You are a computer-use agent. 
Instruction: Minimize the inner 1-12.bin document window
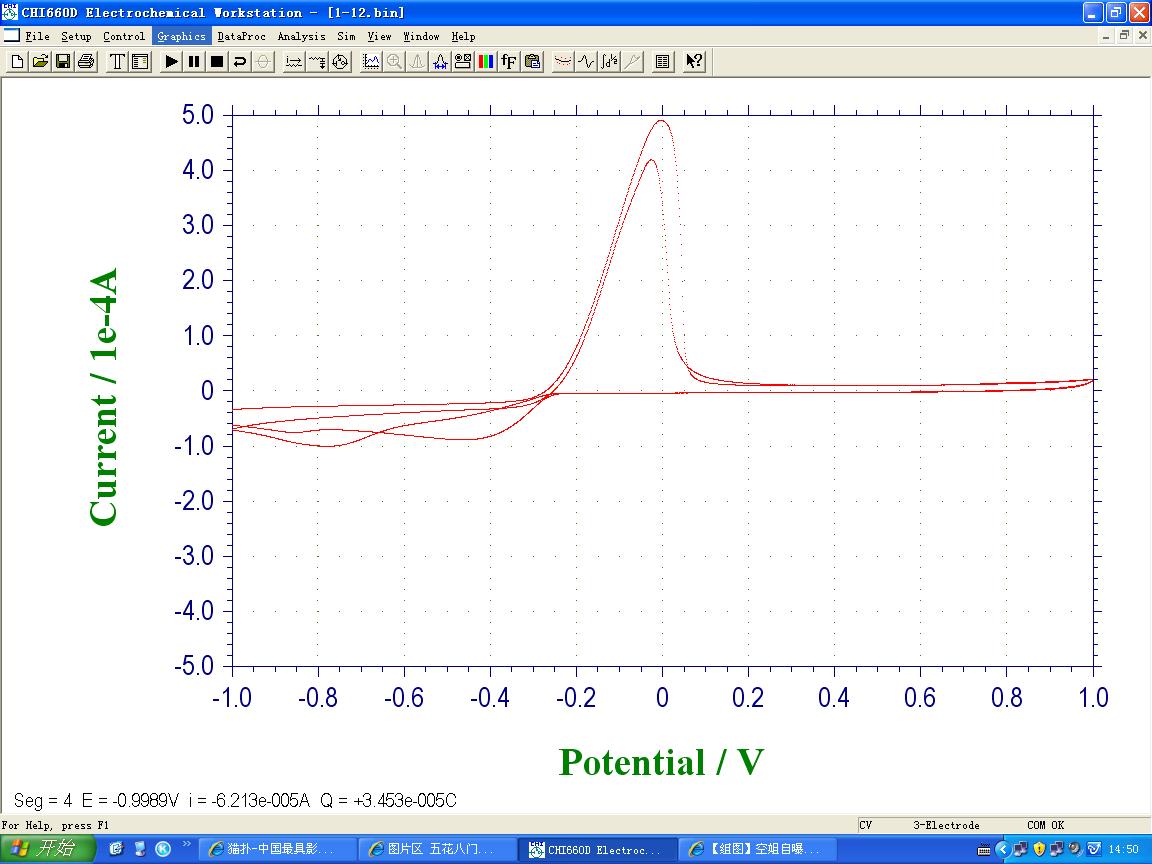point(1106,35)
